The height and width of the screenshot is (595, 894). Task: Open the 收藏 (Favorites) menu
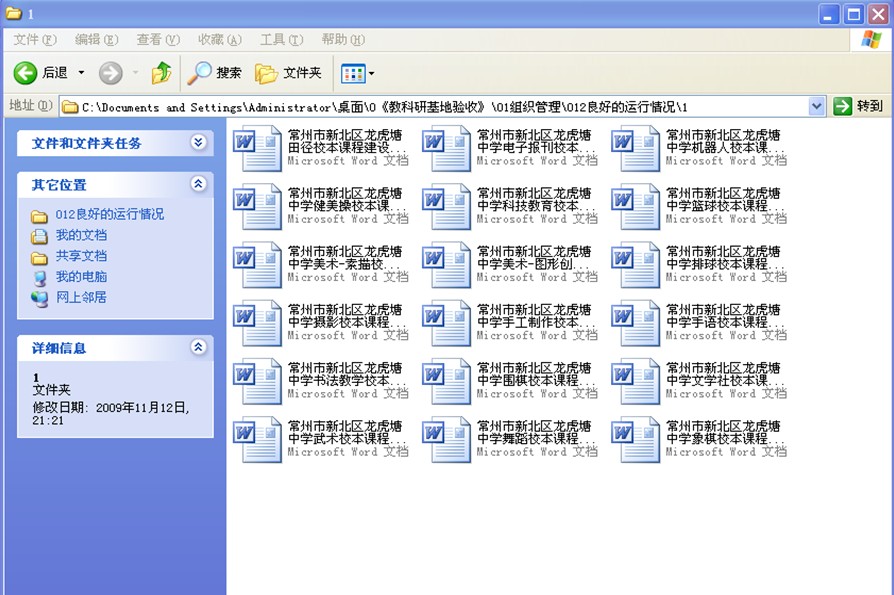(x=220, y=39)
